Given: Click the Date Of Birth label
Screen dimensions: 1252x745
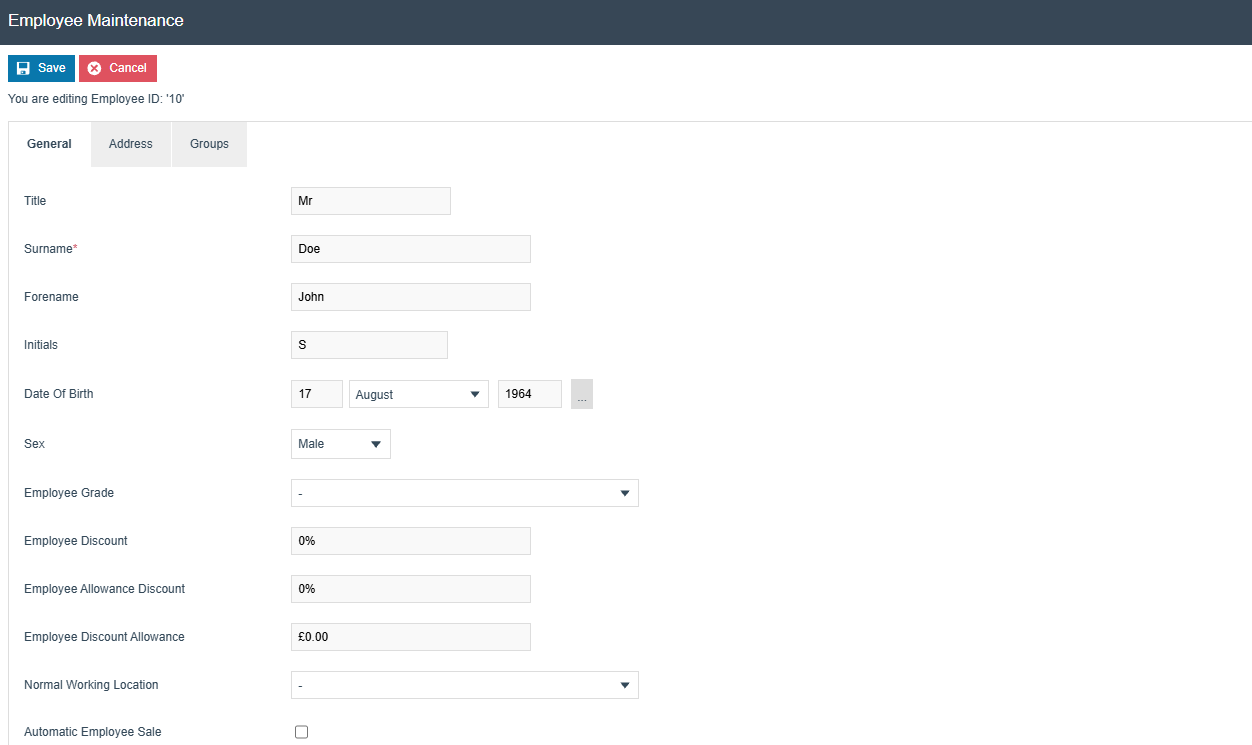Looking at the screenshot, I should (x=59, y=394).
